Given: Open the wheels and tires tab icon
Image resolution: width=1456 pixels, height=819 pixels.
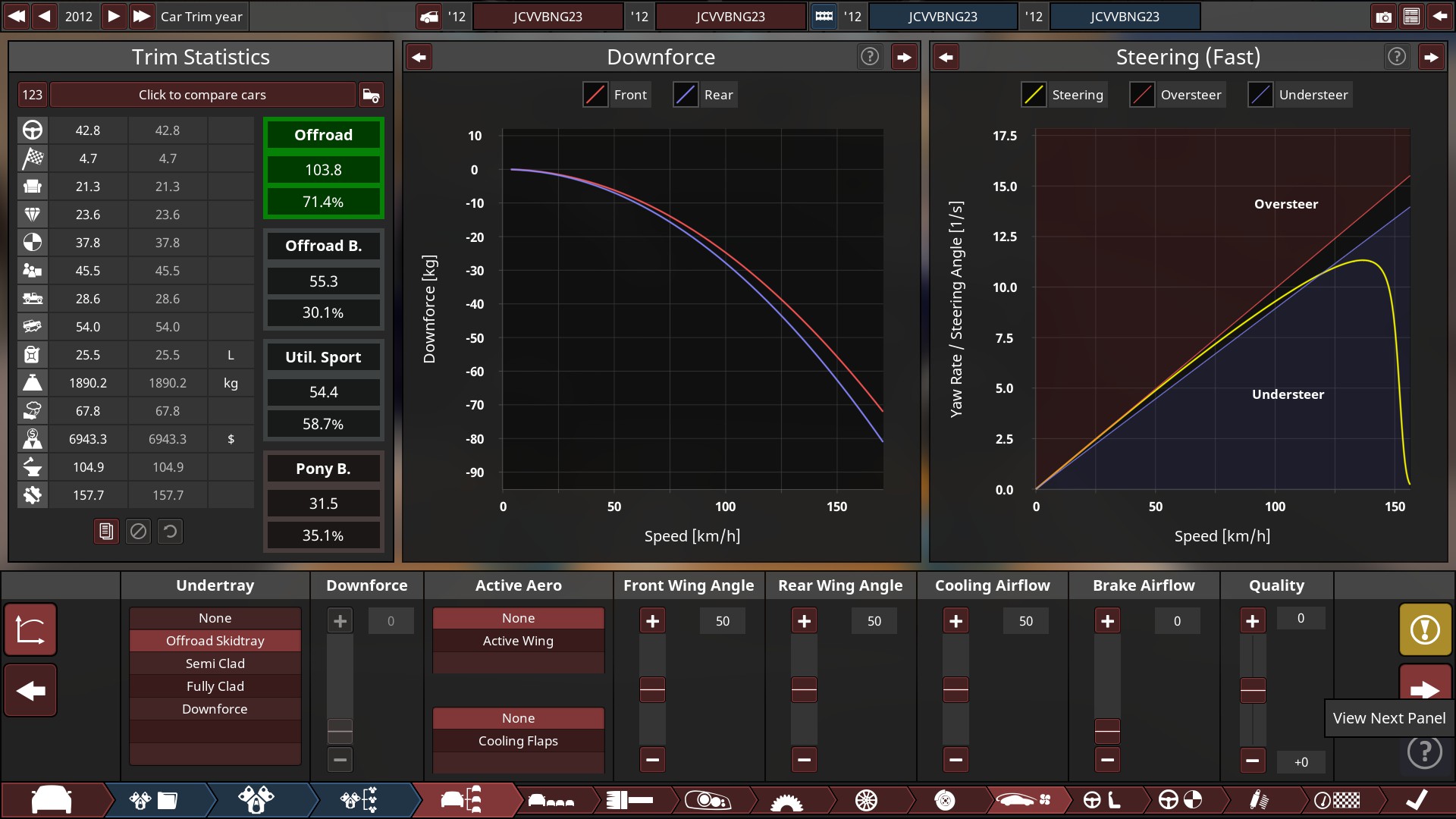Looking at the screenshot, I should [866, 800].
